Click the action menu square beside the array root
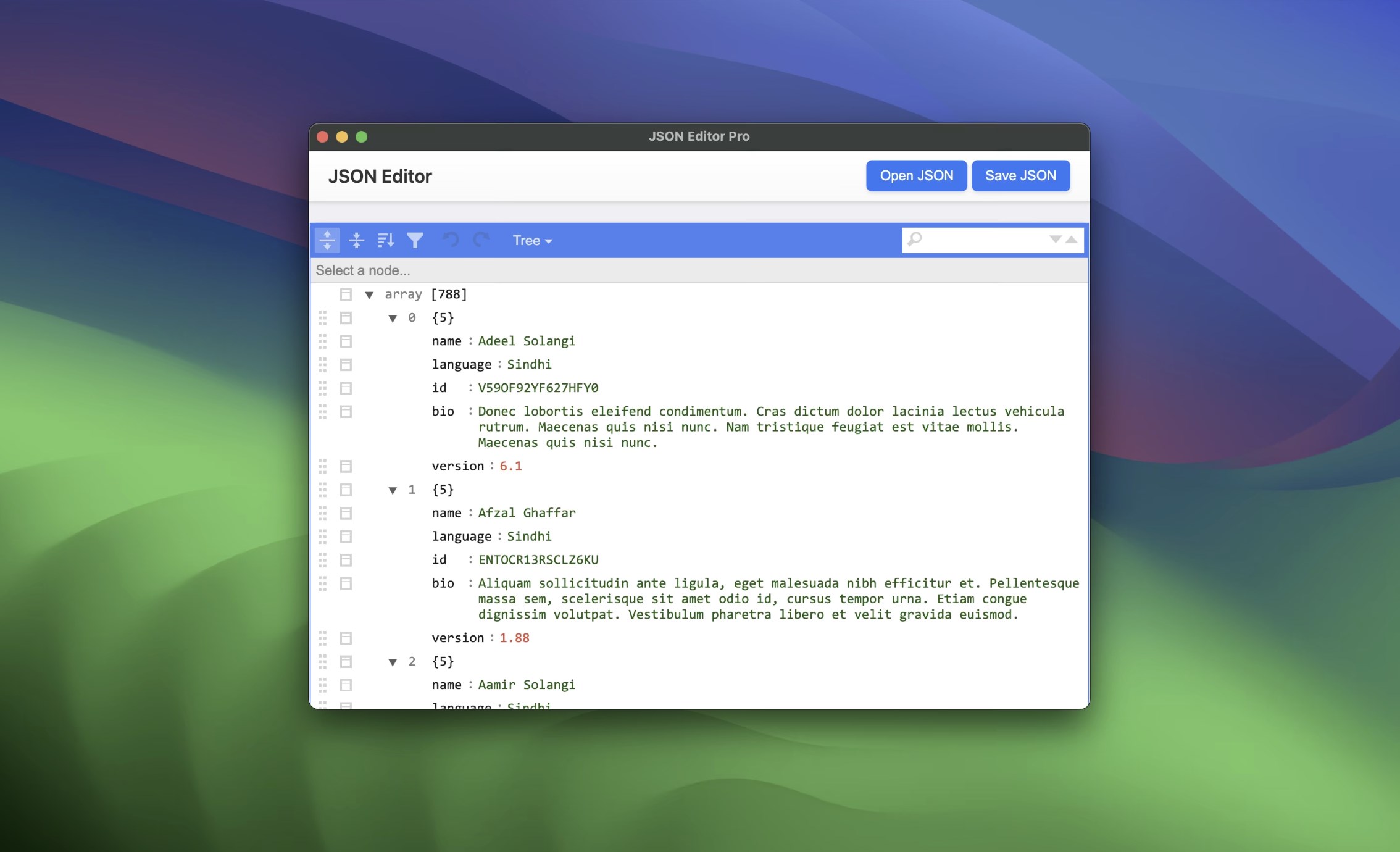Screen dimensions: 1400x852 pyautogui.click(x=346, y=294)
